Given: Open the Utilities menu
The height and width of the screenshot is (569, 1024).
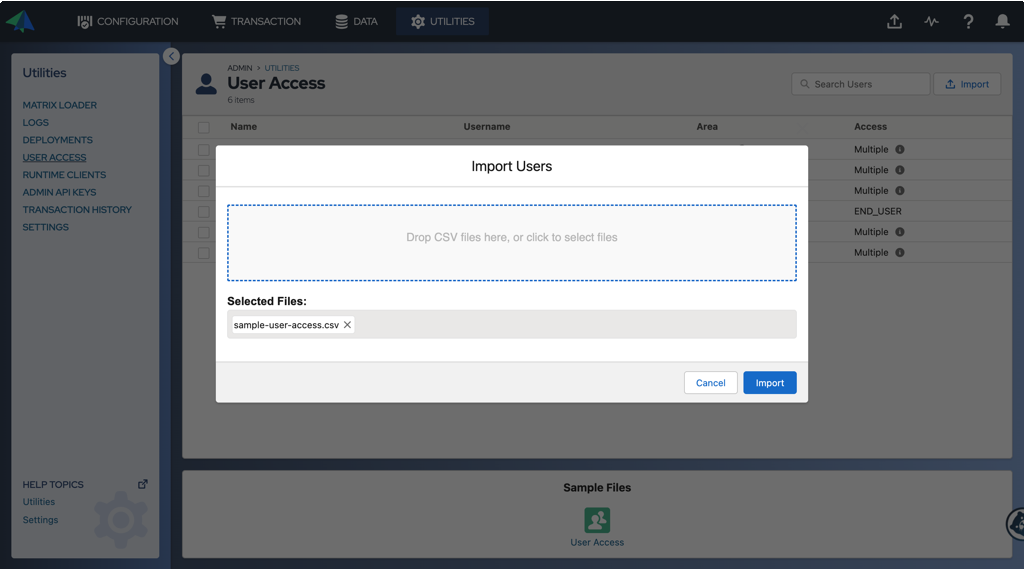Looking at the screenshot, I should tap(442, 22).
